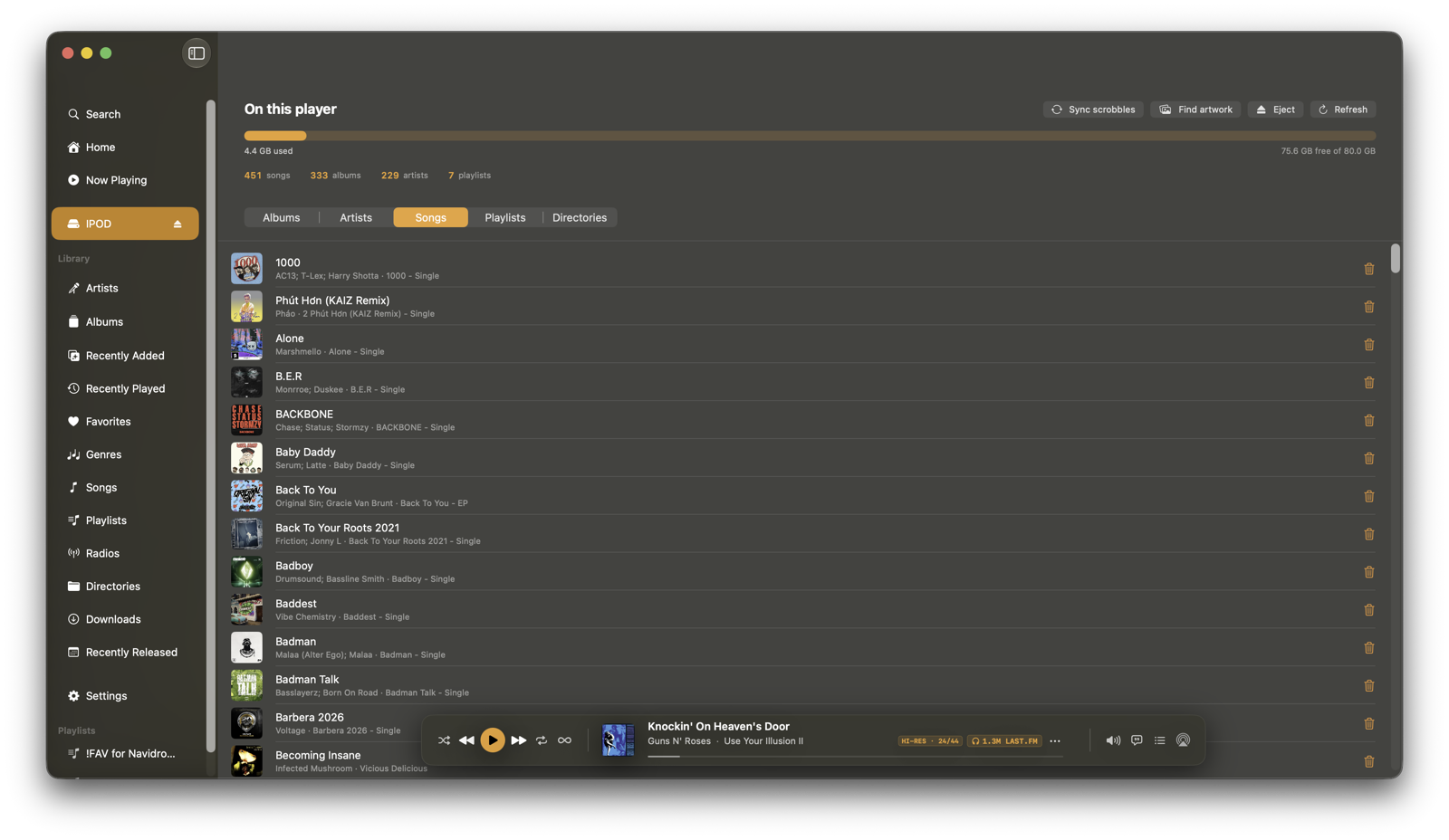The image size is (1449, 840).
Task: Select the Baby Daddy song title
Action: coord(305,452)
